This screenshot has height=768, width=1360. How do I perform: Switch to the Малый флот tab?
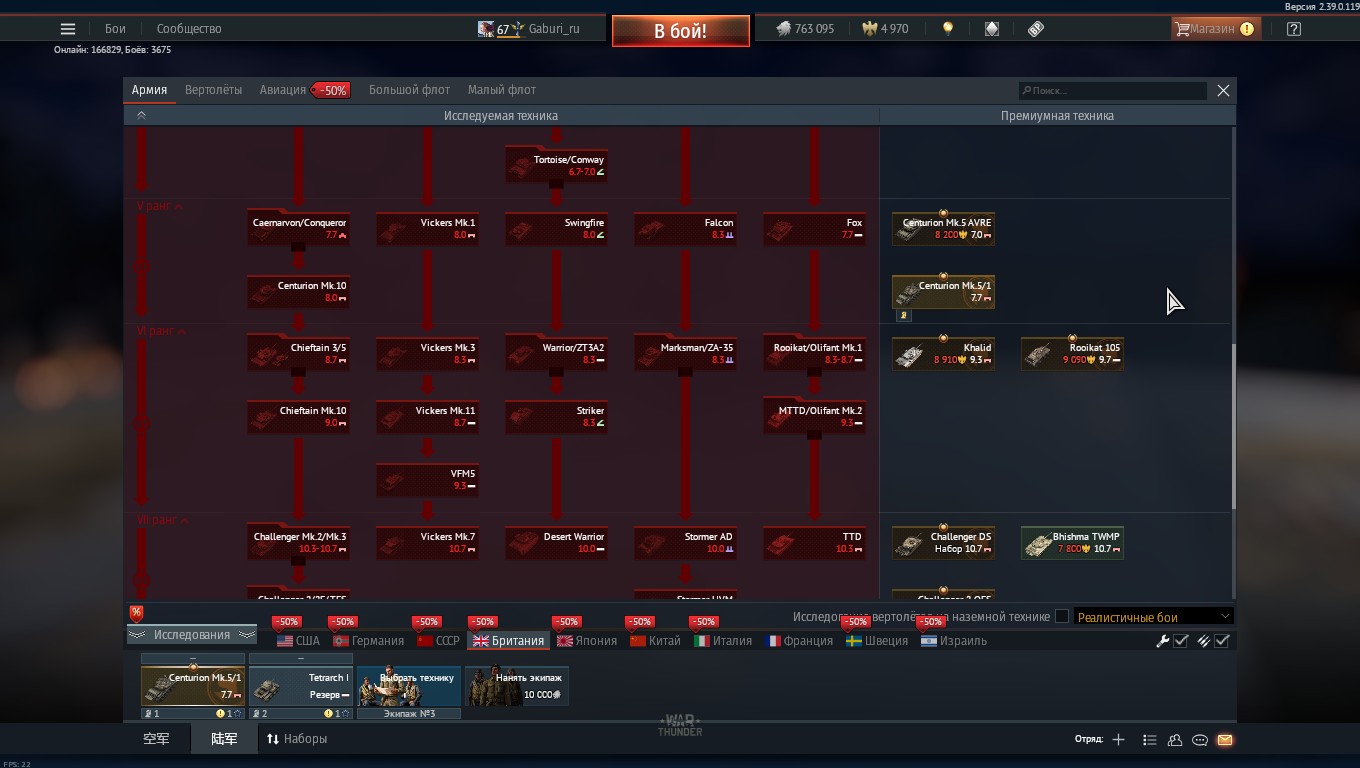502,90
